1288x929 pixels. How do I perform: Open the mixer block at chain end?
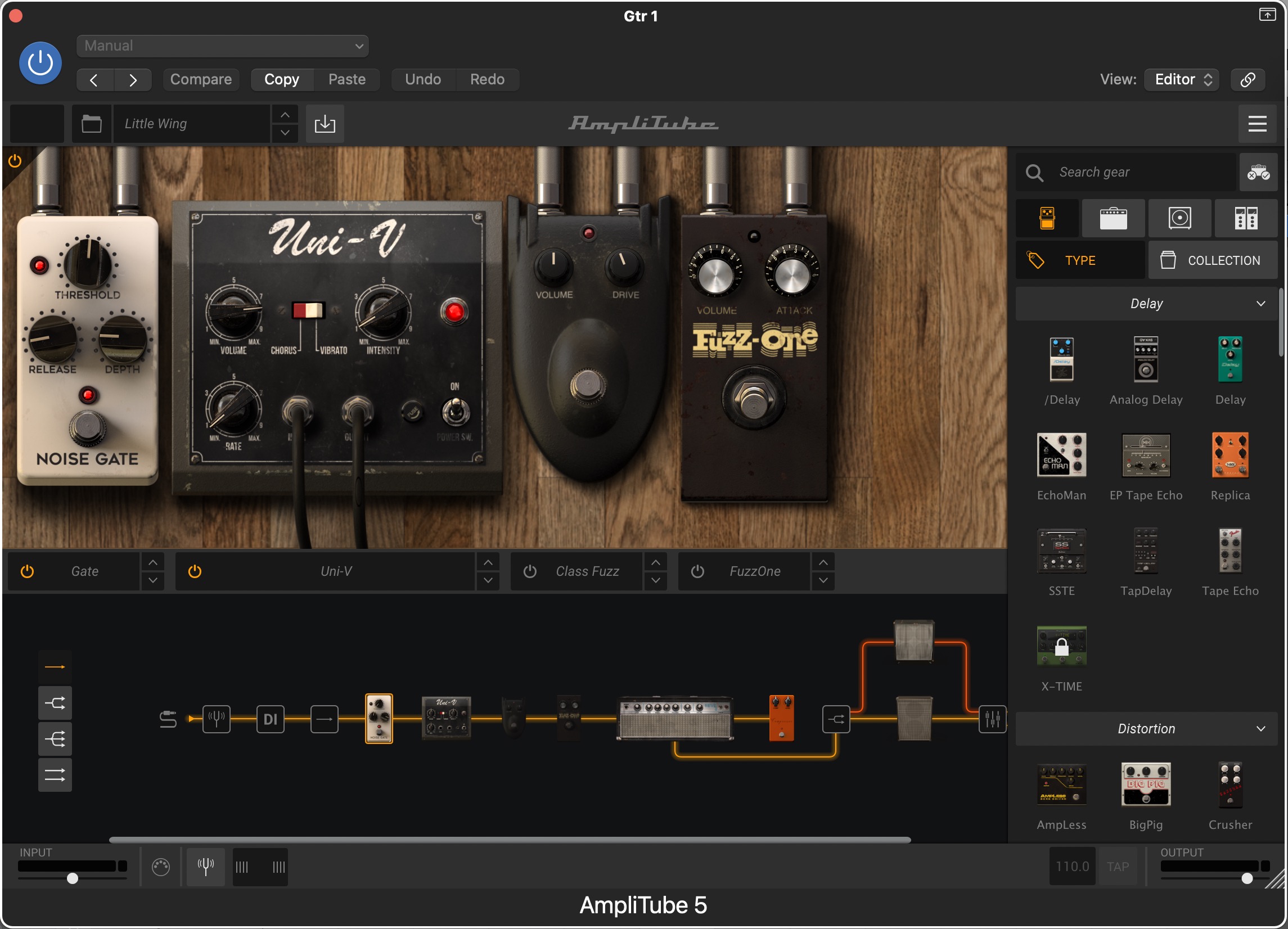tap(992, 719)
